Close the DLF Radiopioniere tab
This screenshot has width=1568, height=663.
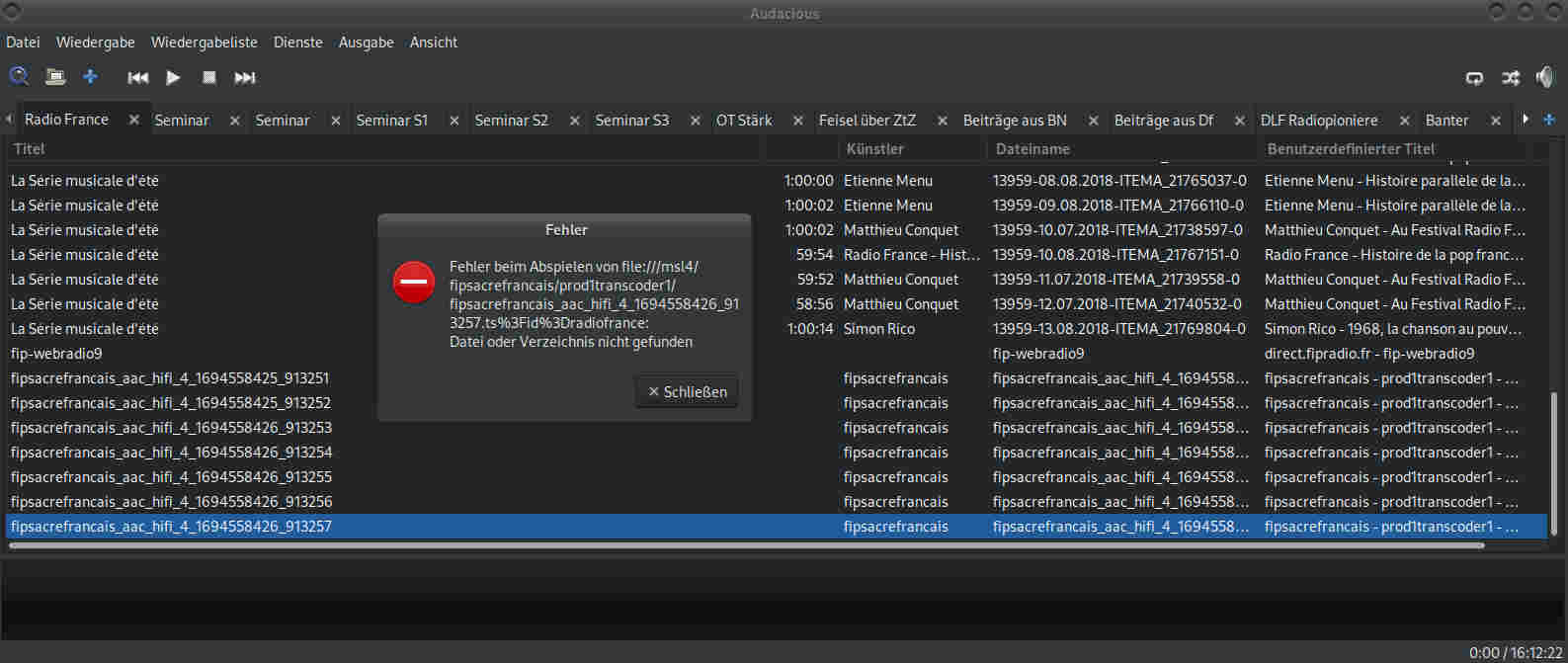coord(1404,121)
